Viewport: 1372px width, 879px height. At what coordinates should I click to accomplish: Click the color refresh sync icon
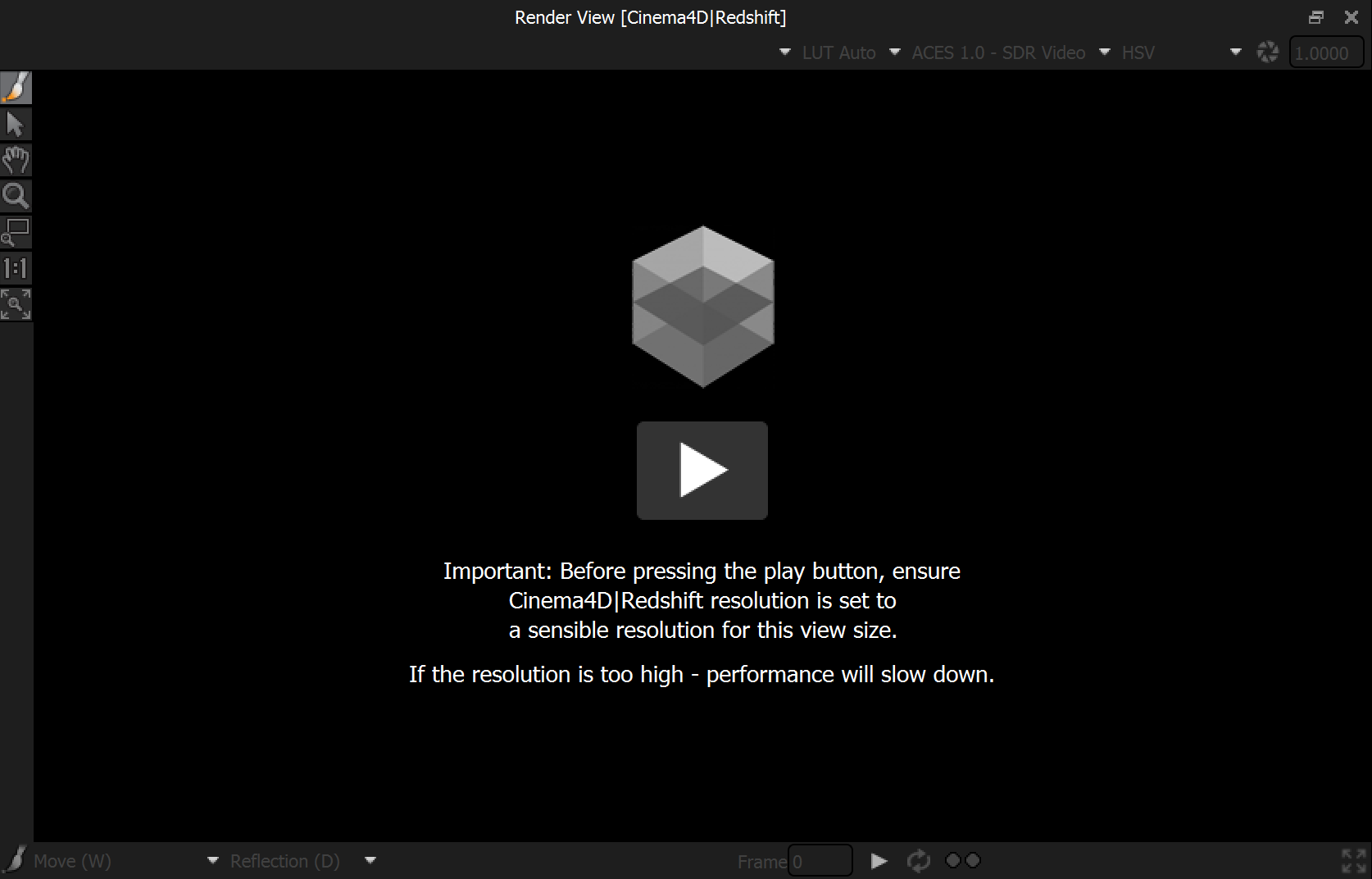coord(1268,52)
